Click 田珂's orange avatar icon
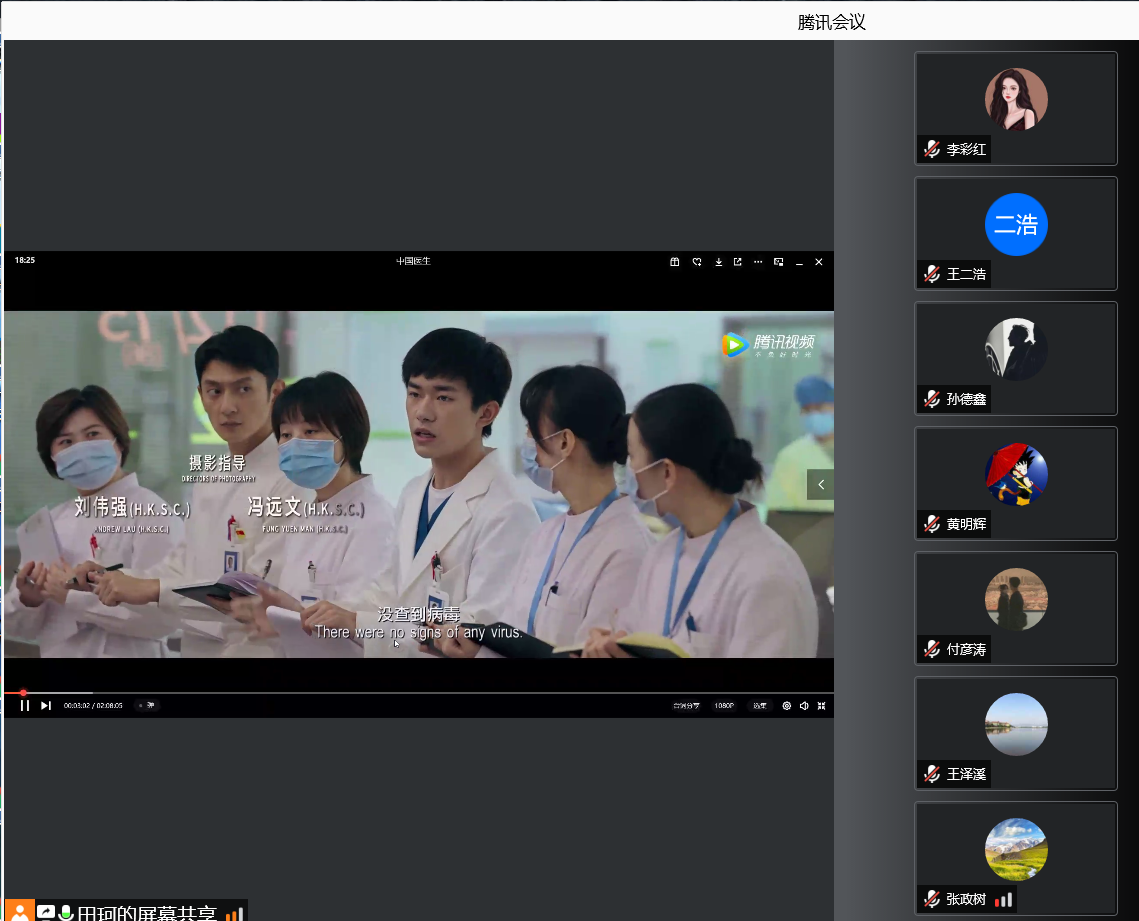 20,912
